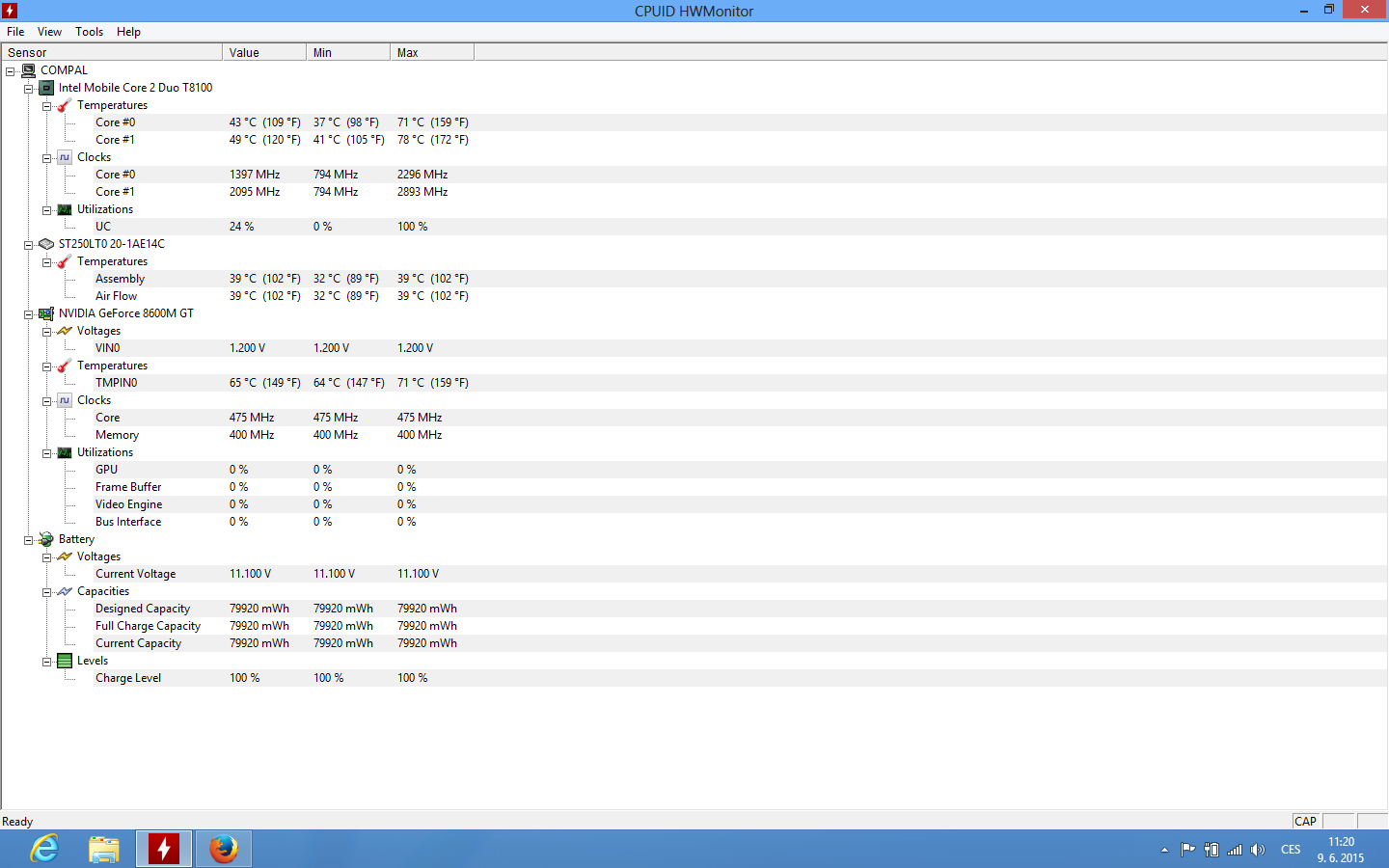Viewport: 1389px width, 868px height.
Task: Select the NVIDIA GeForce 8600M GT card icon
Action: point(46,313)
